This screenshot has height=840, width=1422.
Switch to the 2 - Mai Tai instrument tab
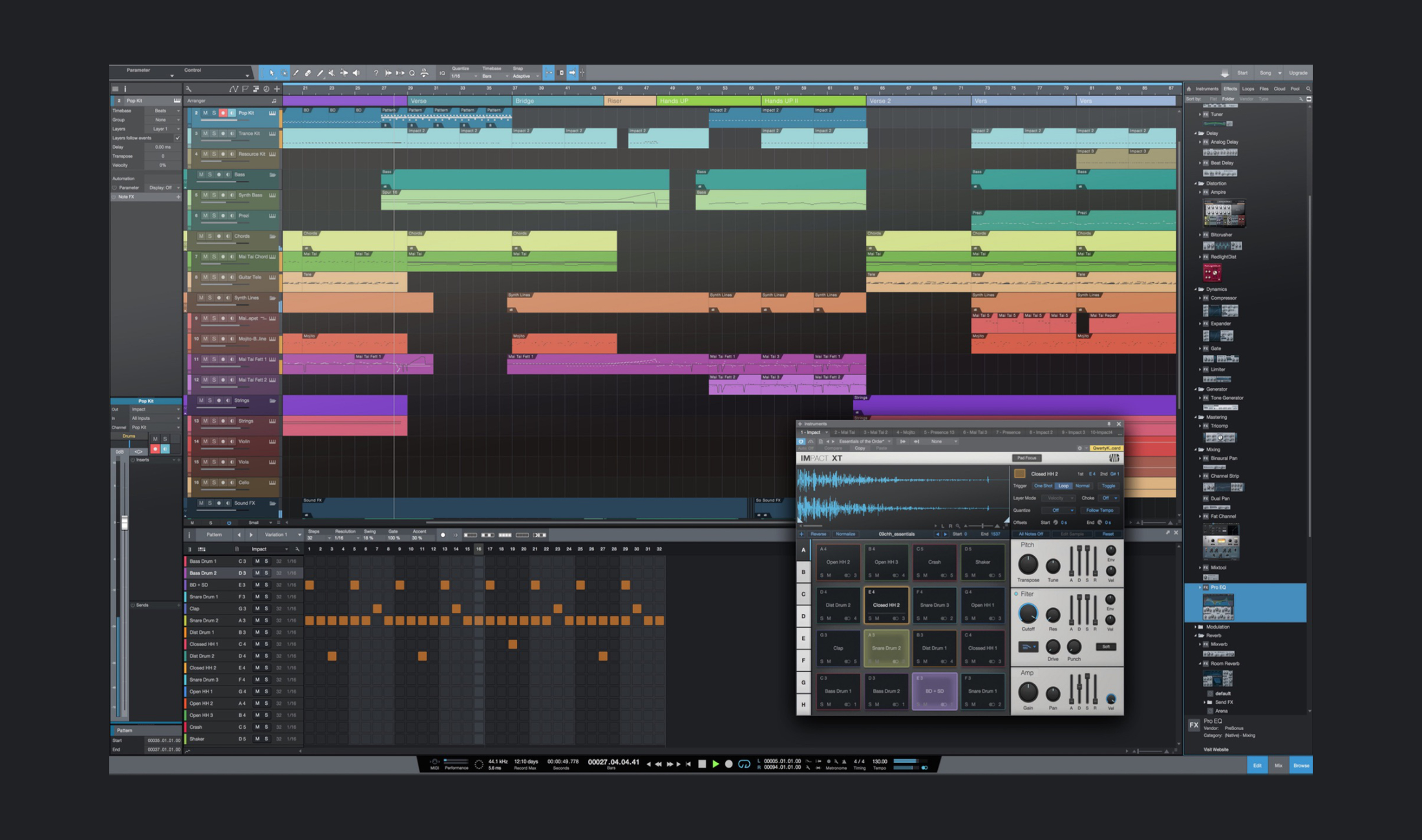point(845,432)
